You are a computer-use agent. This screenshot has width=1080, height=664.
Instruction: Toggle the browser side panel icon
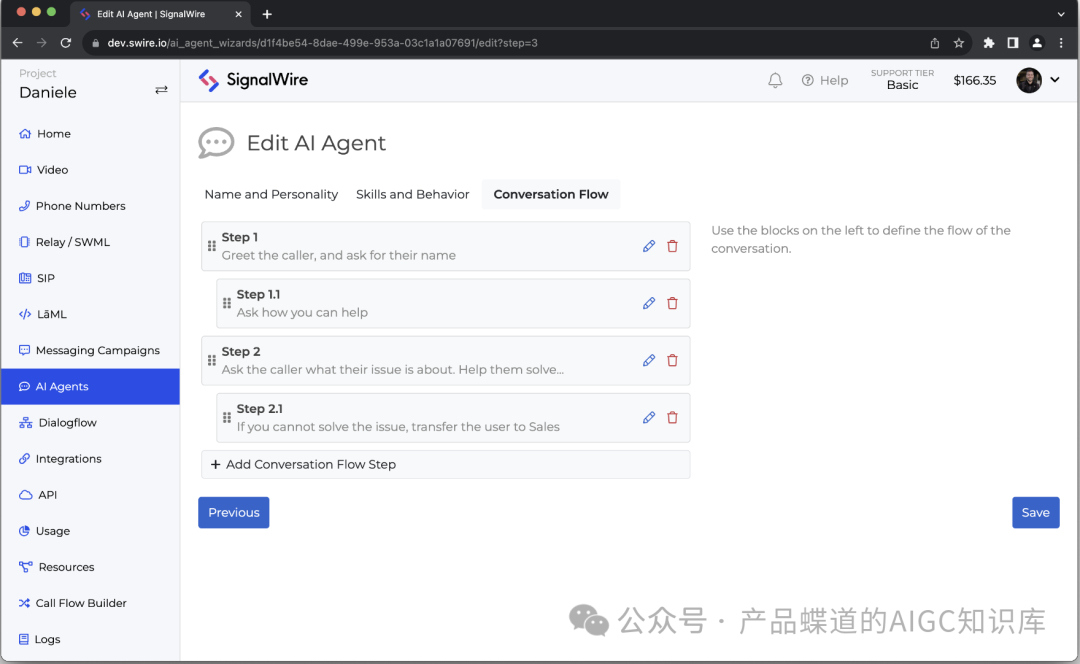click(x=1012, y=43)
